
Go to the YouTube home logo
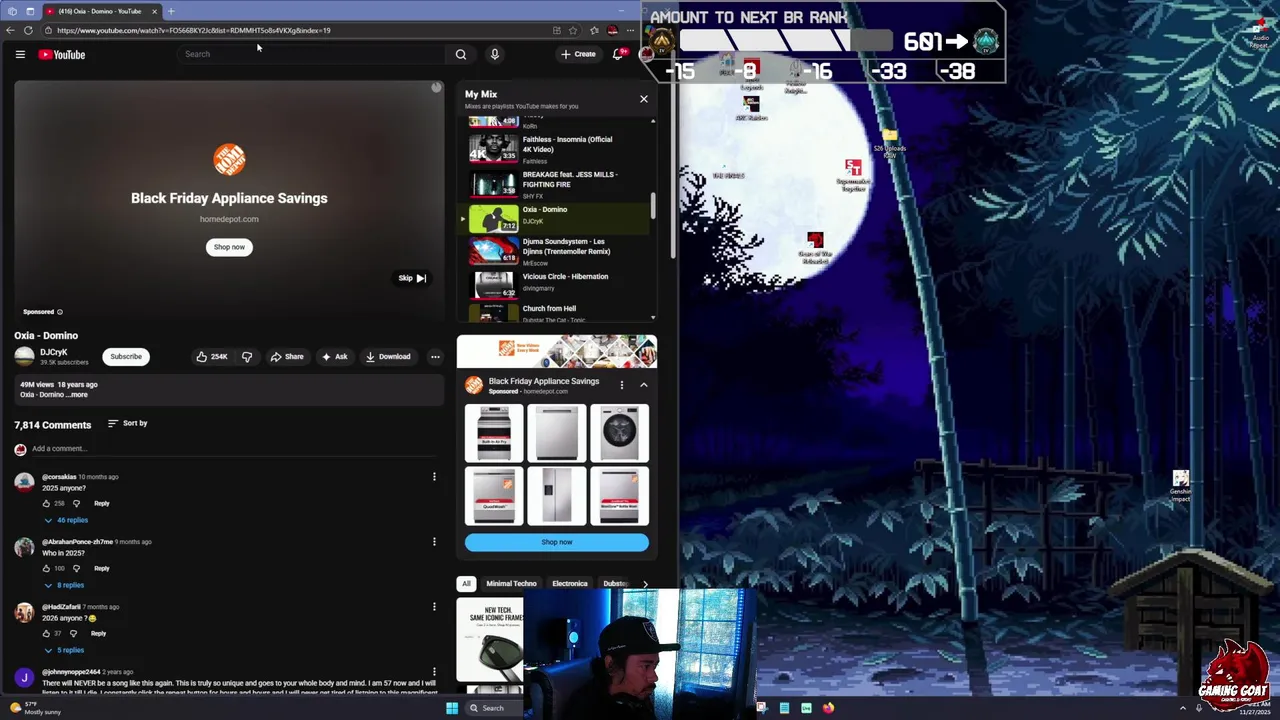pyautogui.click(x=62, y=54)
